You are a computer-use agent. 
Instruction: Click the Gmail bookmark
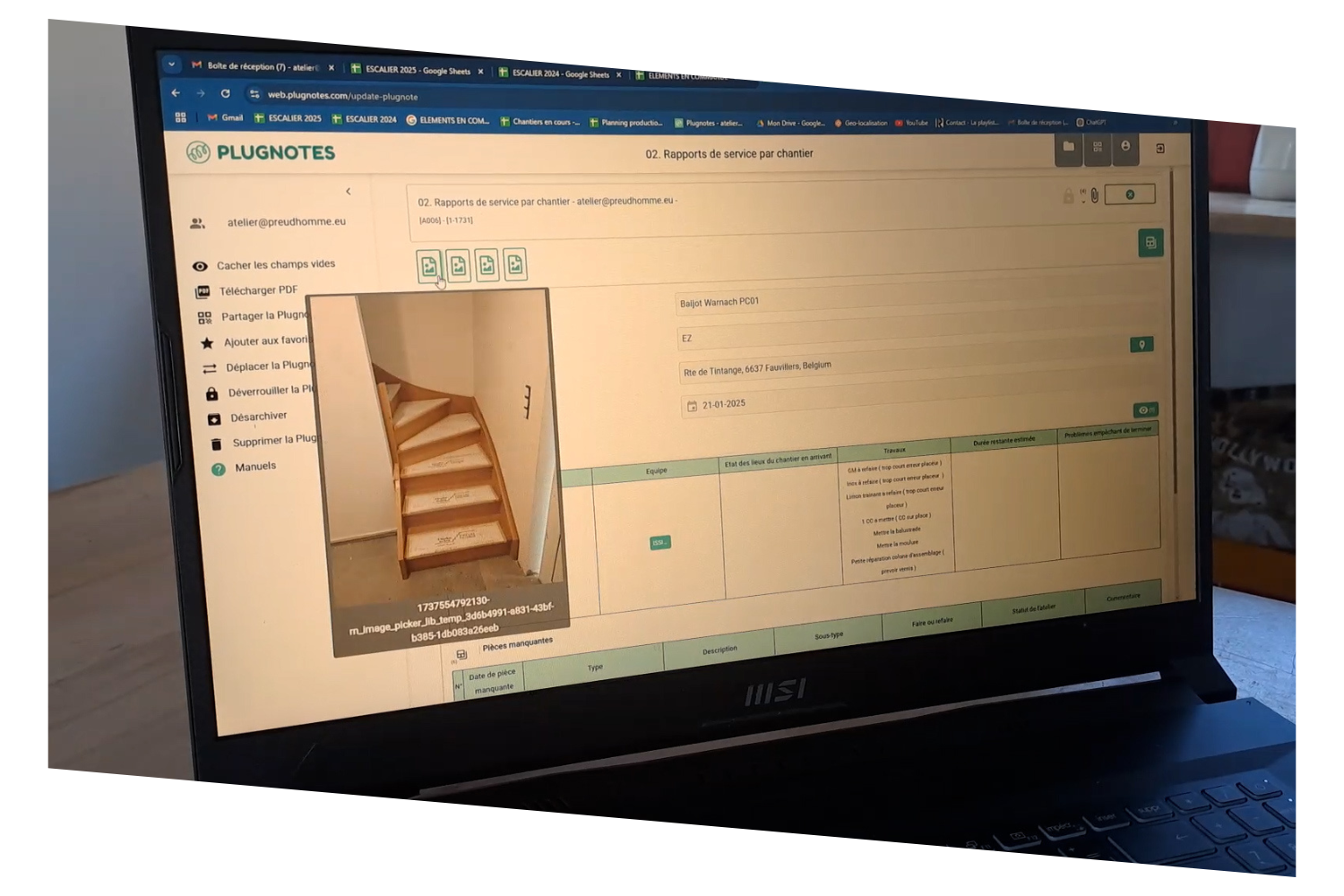point(225,117)
